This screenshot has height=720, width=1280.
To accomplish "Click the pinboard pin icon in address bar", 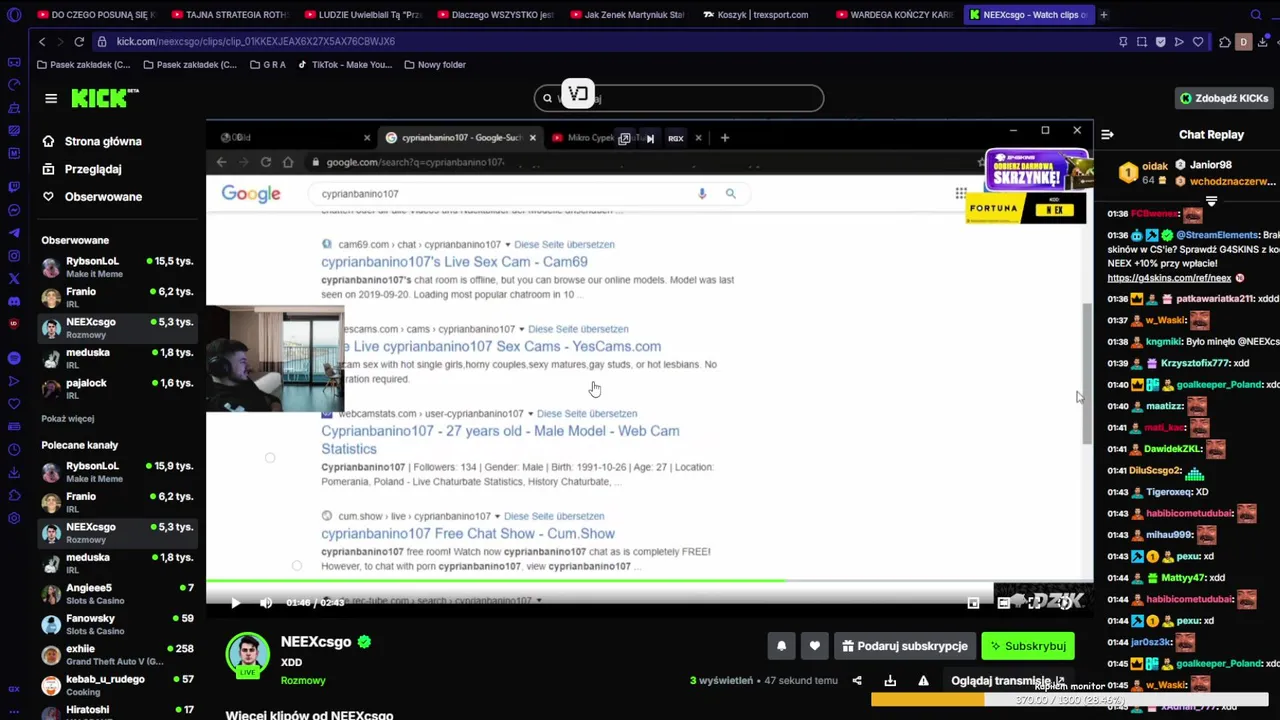I will point(1123,42).
